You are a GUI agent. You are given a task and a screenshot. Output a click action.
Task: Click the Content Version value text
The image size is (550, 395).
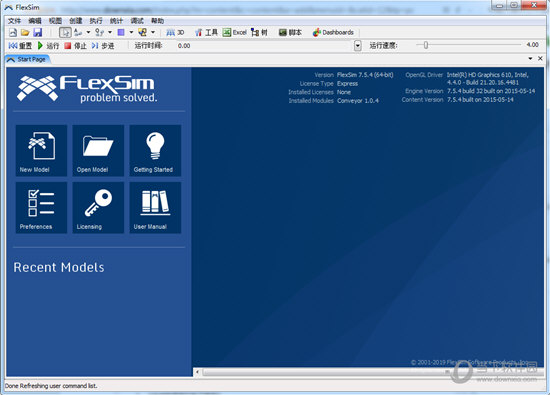(x=480, y=100)
